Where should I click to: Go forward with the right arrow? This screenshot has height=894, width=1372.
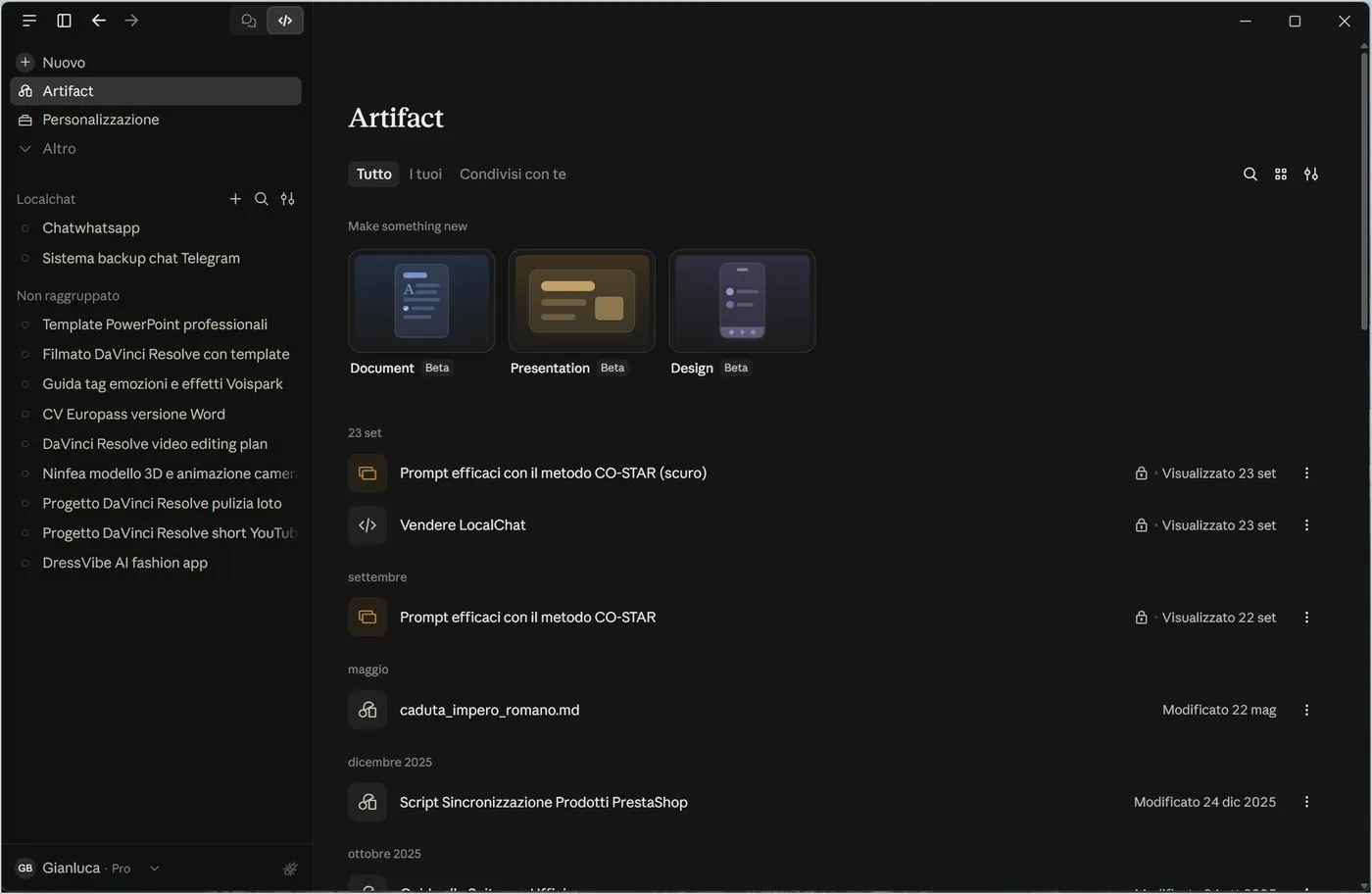(x=131, y=21)
